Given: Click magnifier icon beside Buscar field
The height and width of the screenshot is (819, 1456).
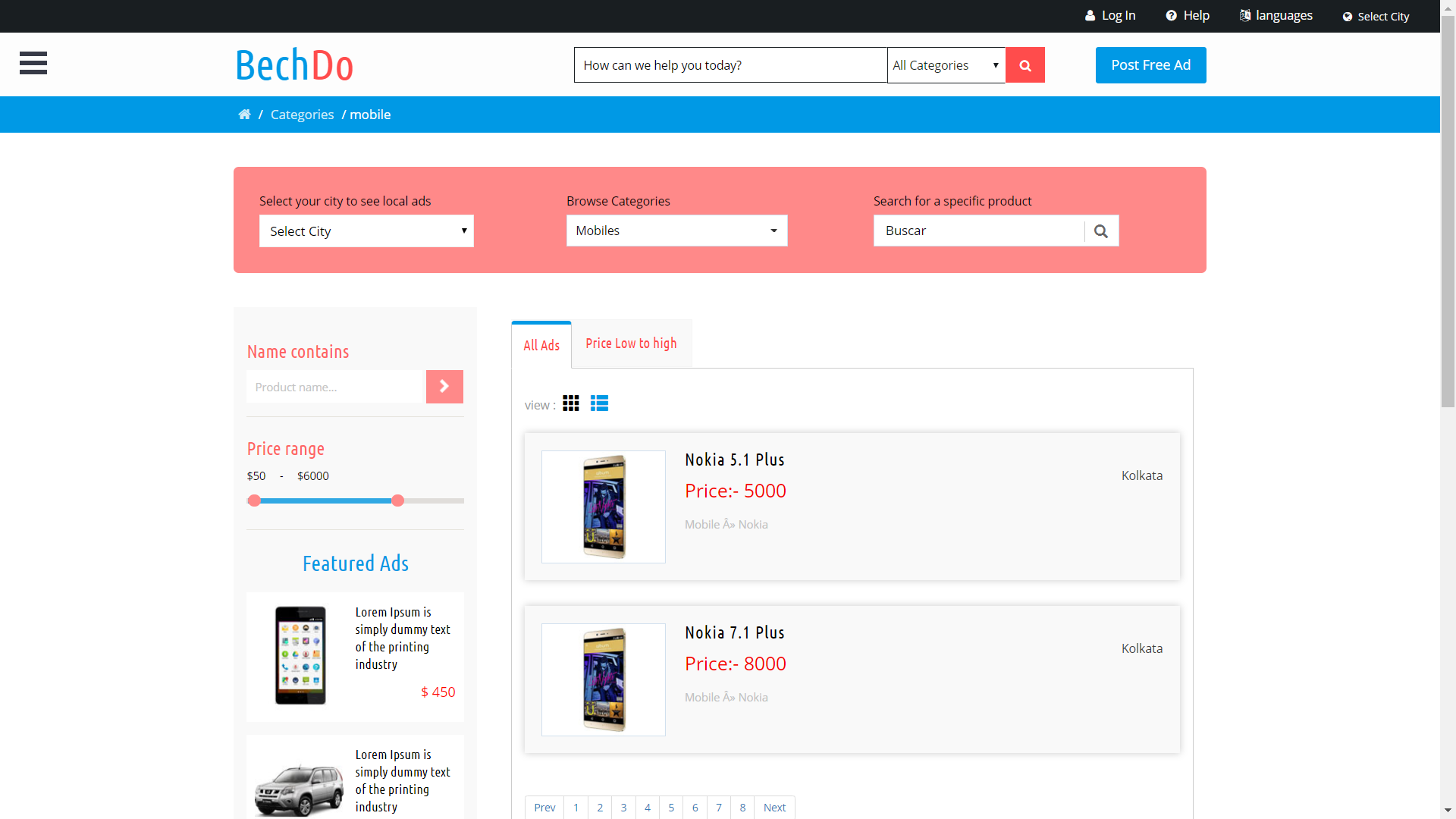Looking at the screenshot, I should tap(1101, 231).
